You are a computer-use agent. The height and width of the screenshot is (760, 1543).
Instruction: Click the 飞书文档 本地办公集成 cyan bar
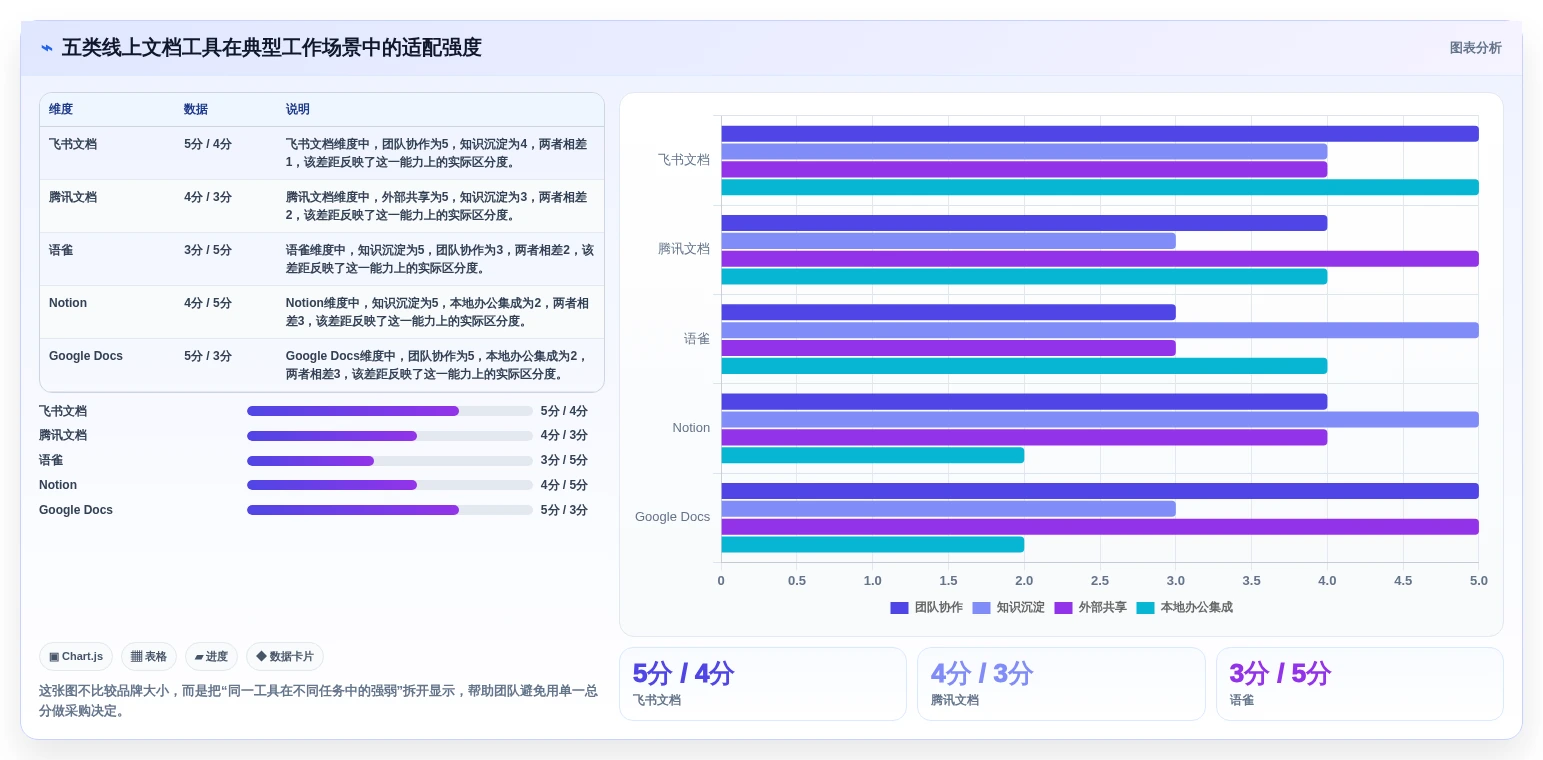point(1100,187)
